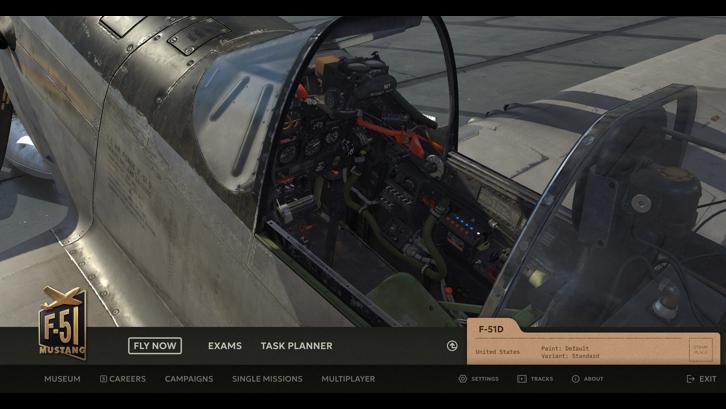Open the Exams section
Image resolution: width=726 pixels, height=409 pixels.
coord(225,346)
